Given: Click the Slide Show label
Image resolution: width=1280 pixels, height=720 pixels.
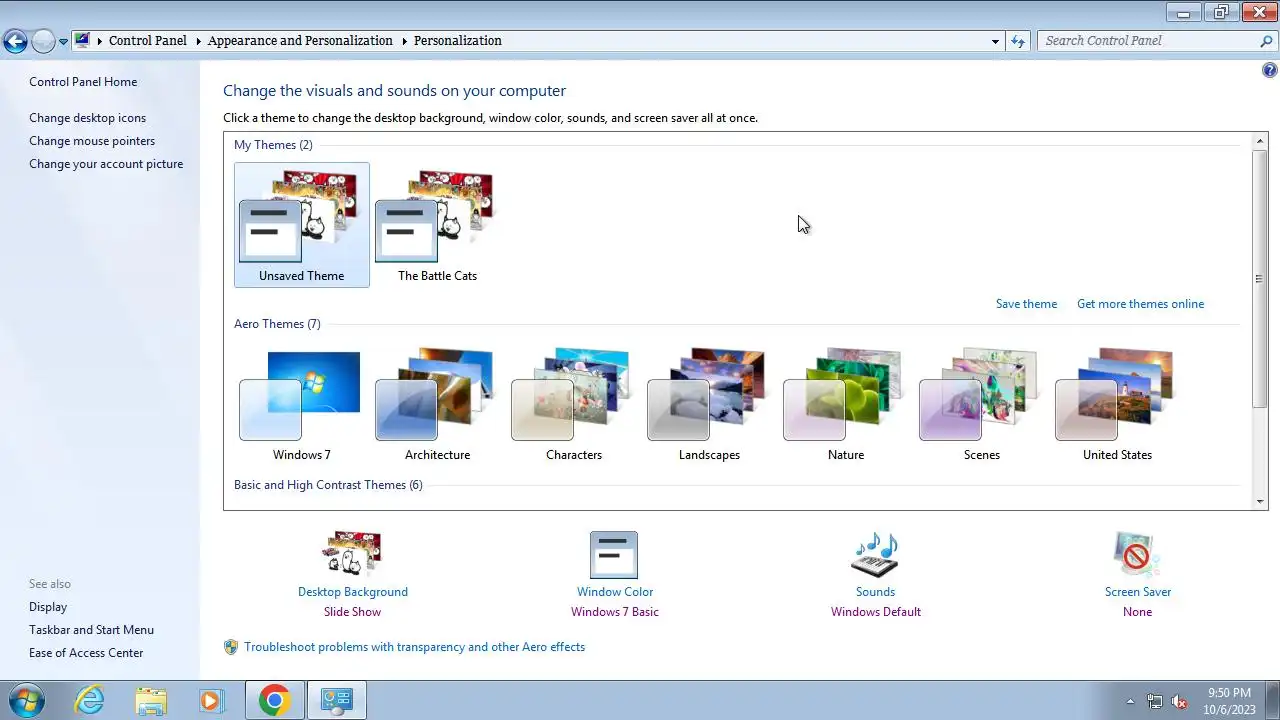Looking at the screenshot, I should pyautogui.click(x=352, y=612).
